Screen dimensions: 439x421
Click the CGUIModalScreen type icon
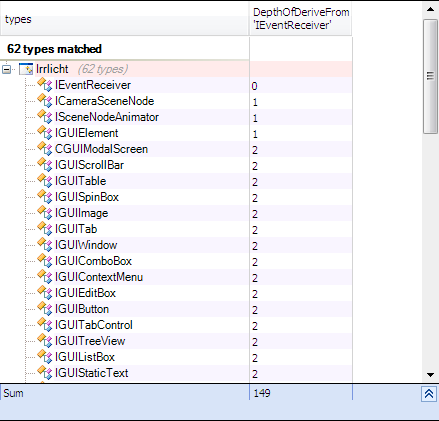tap(45, 149)
